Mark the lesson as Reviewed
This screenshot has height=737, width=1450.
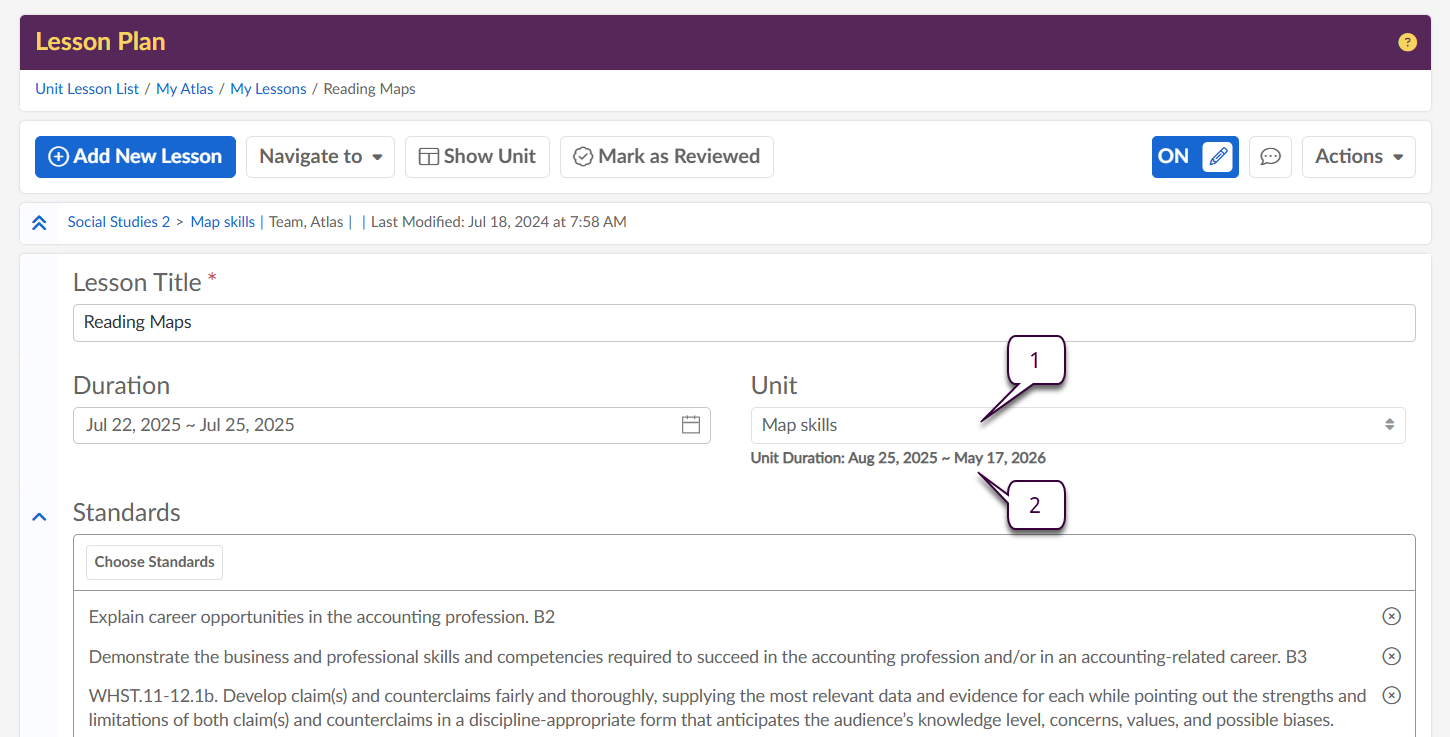[666, 157]
